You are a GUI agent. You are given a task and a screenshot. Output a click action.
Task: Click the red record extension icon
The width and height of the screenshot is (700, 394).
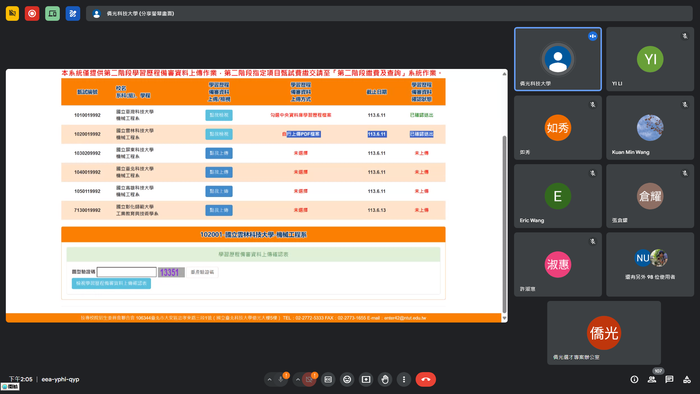click(x=32, y=13)
